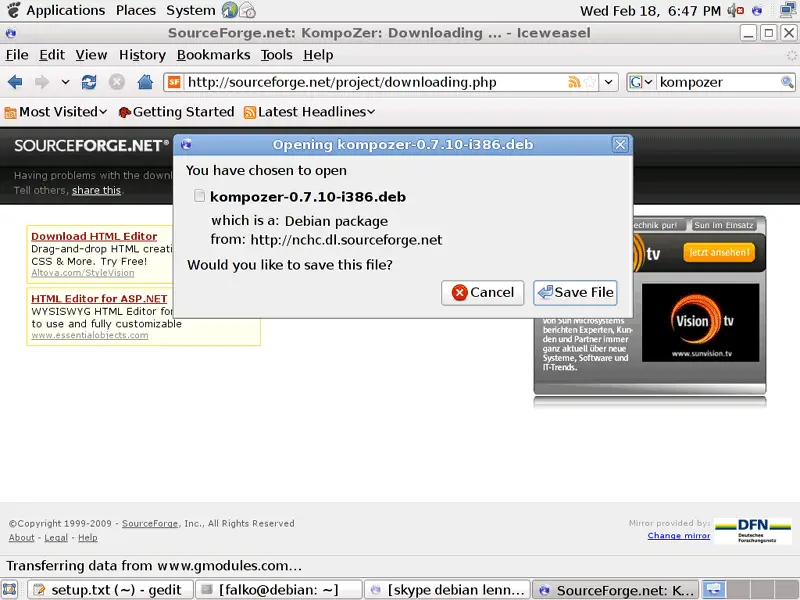Open the System menu
This screenshot has height=600, width=800.
click(x=191, y=10)
